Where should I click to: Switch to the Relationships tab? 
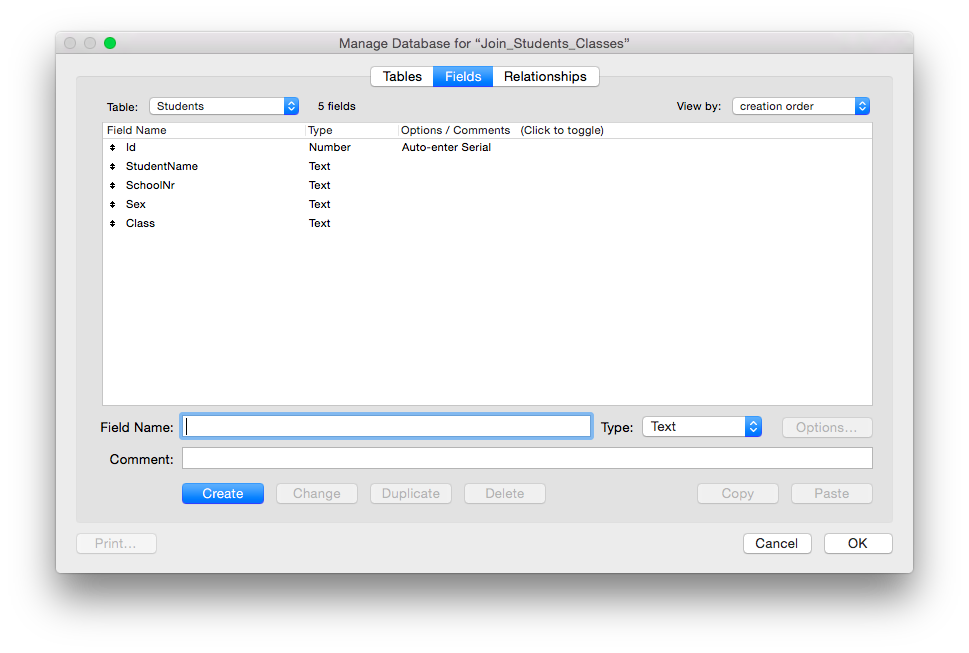click(545, 77)
